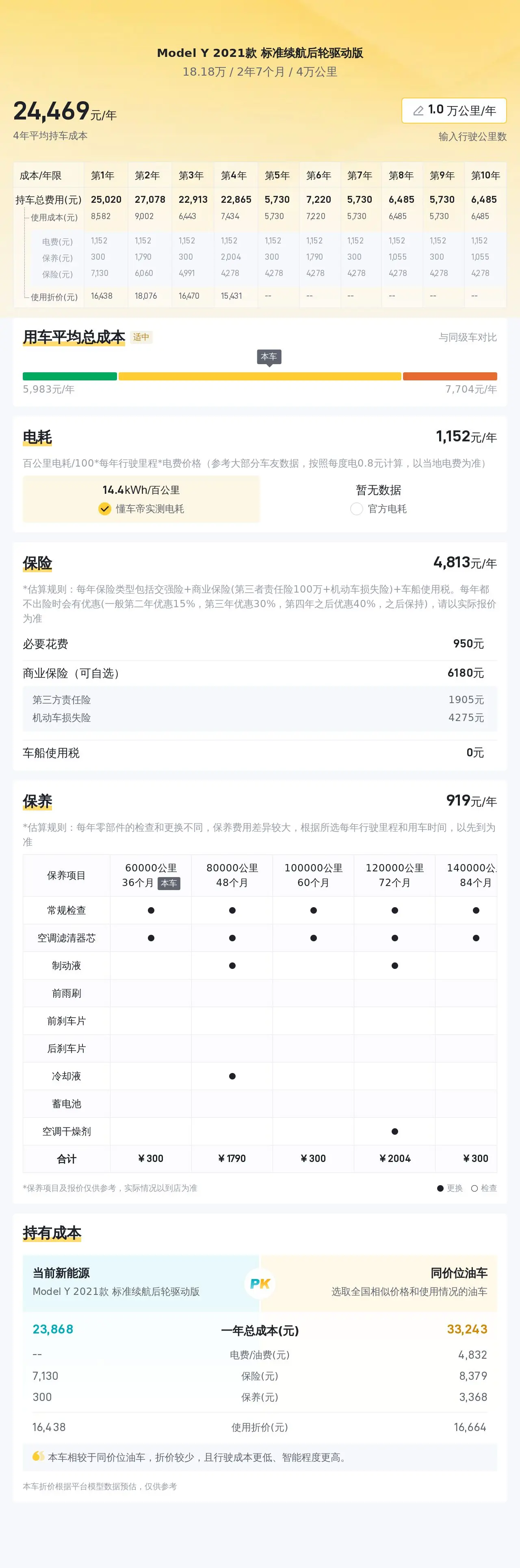The width and height of the screenshot is (520, 1568).
Task: Click the 必要花费 950元 row
Action: pyautogui.click(x=260, y=644)
